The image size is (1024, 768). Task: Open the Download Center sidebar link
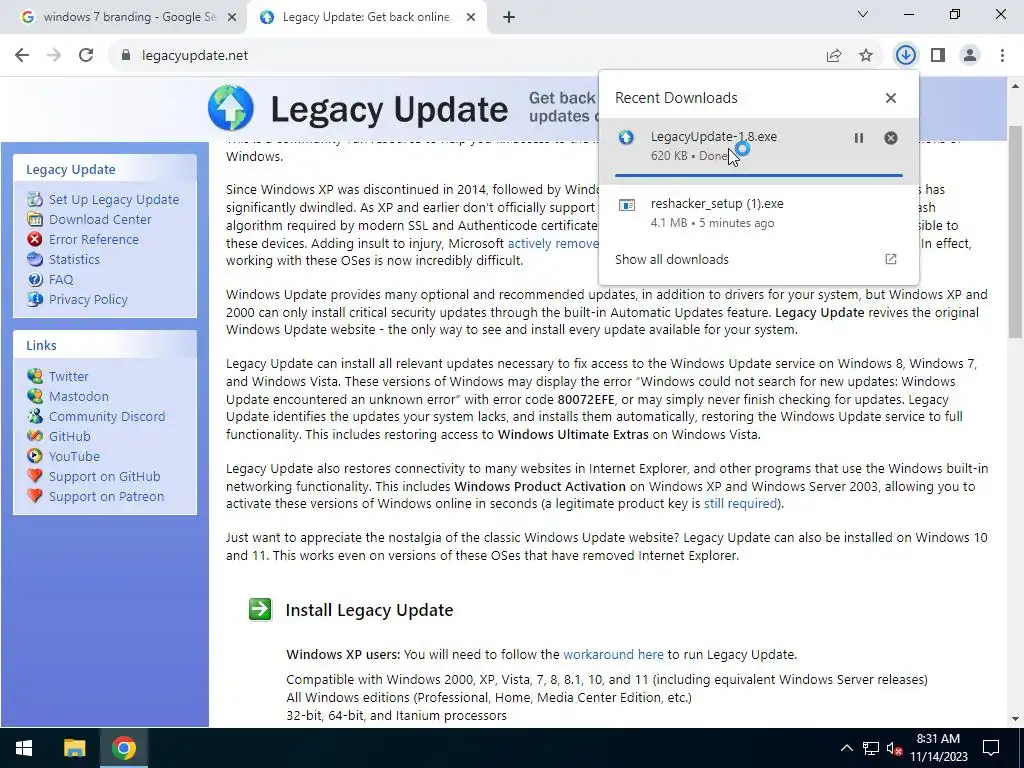(100, 219)
